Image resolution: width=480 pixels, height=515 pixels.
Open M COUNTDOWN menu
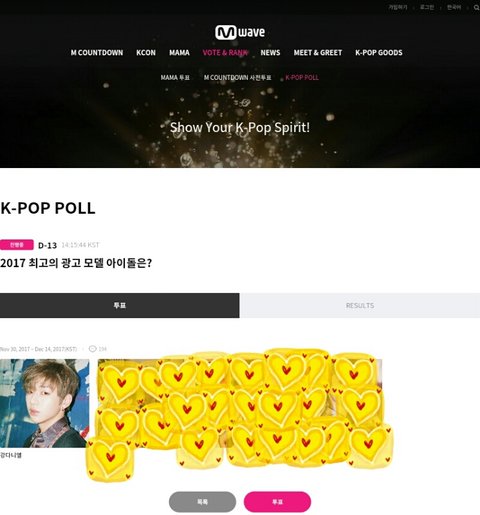97,53
